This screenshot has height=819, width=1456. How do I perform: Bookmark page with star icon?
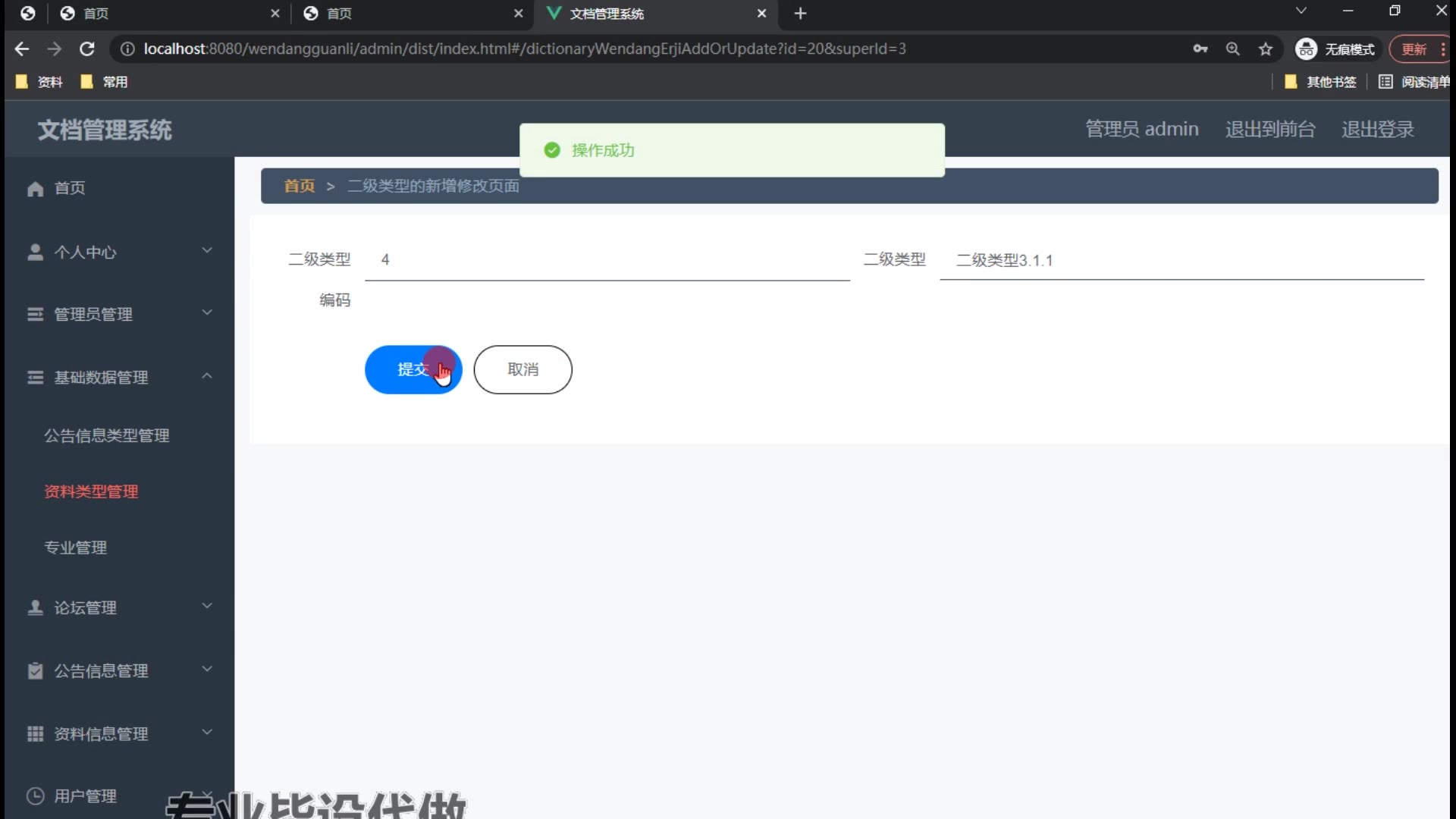(1265, 49)
